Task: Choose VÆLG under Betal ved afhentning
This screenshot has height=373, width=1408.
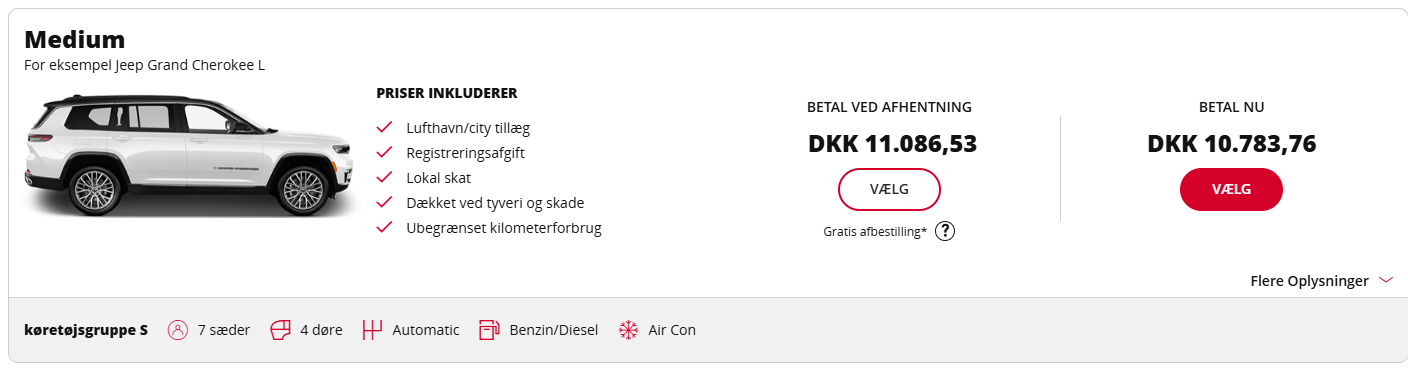Action: tap(889, 189)
